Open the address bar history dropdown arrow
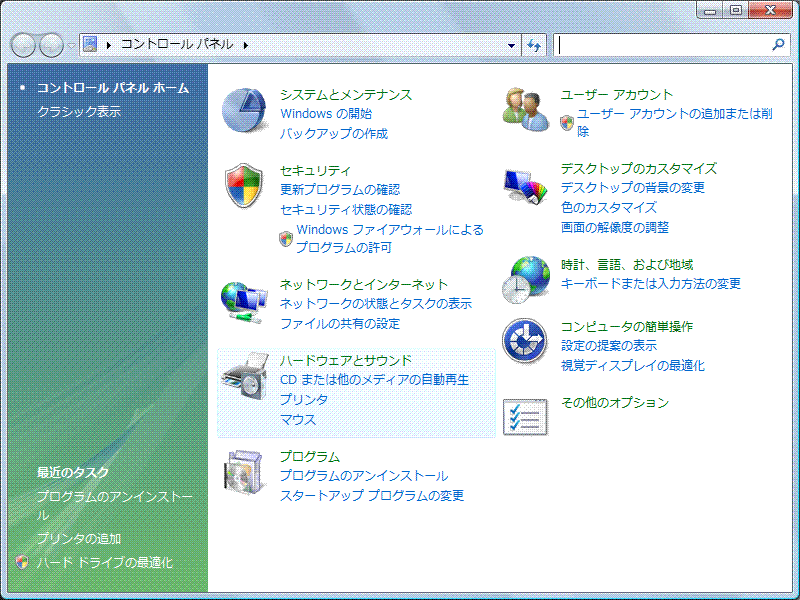This screenshot has width=800, height=600. (x=511, y=45)
